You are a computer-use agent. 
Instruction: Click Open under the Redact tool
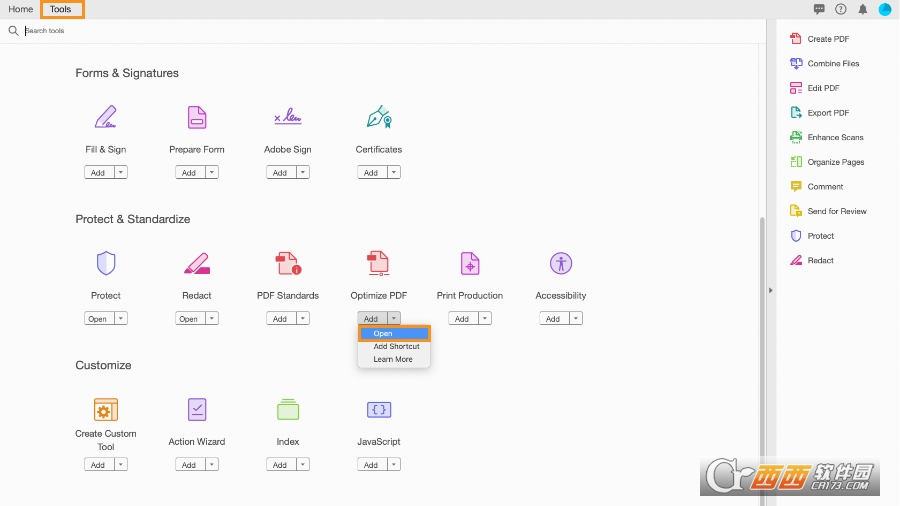(x=190, y=318)
